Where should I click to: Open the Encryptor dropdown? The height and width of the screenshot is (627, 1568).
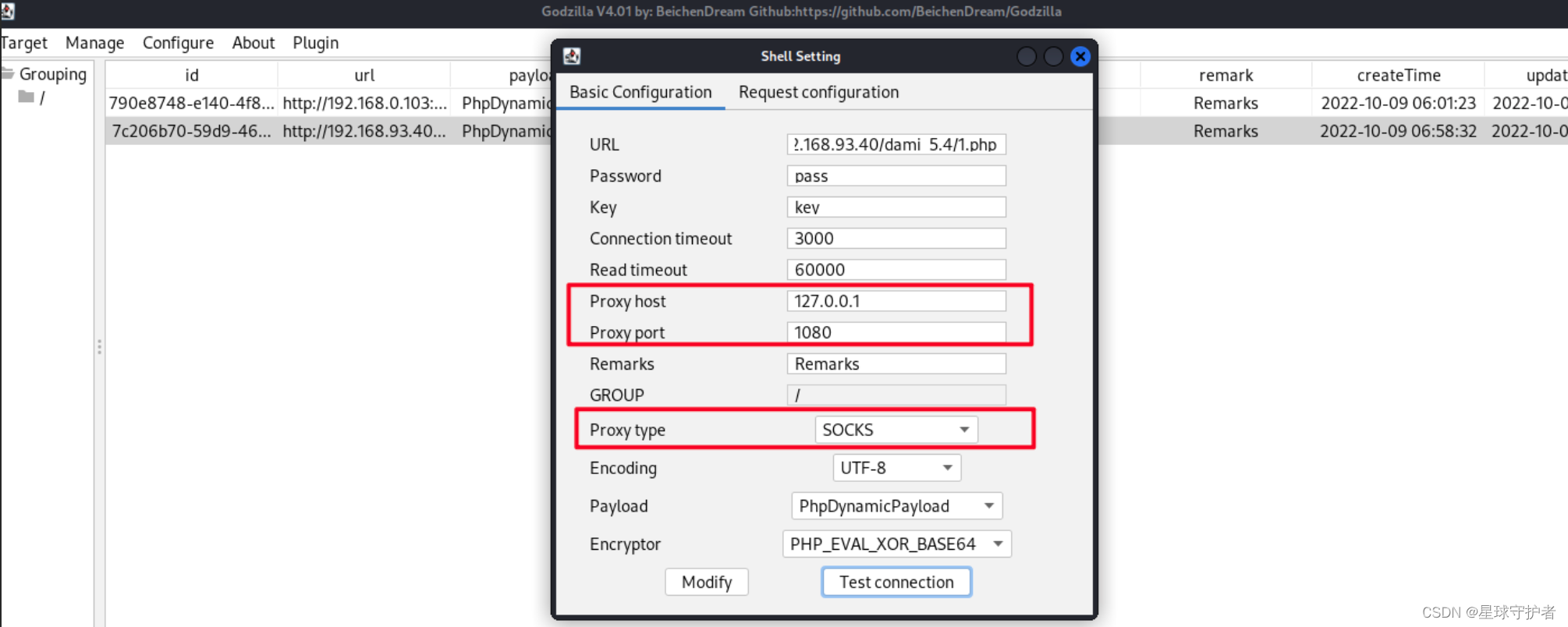coord(896,544)
